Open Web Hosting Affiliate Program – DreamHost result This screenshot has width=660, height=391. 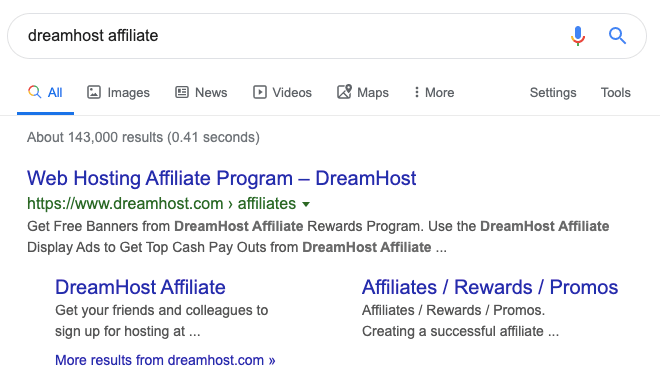tap(221, 178)
